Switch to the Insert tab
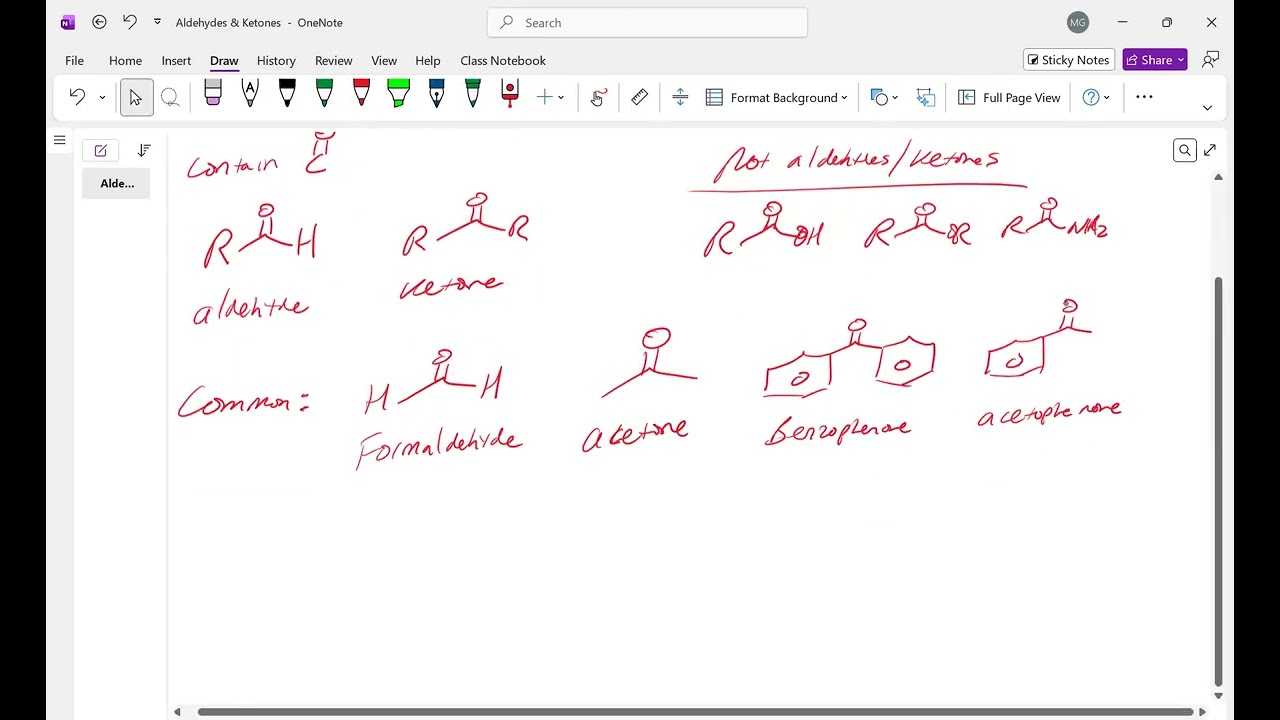This screenshot has height=720, width=1280. click(176, 60)
